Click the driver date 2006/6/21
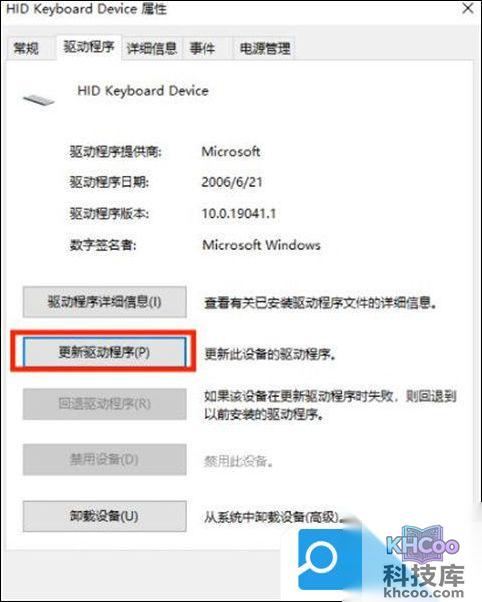 coord(232,182)
